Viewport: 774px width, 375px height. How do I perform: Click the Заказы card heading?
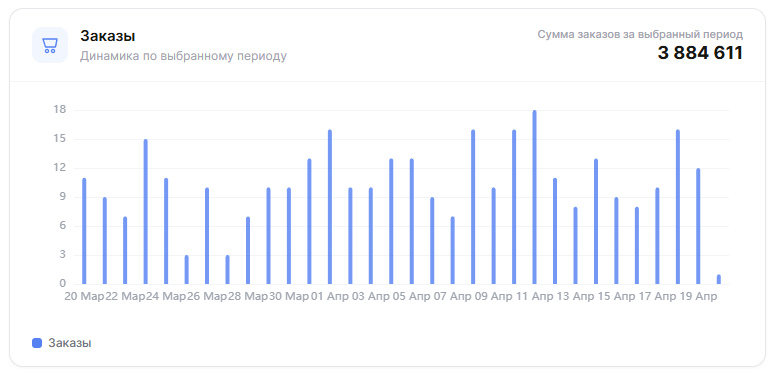[108, 36]
